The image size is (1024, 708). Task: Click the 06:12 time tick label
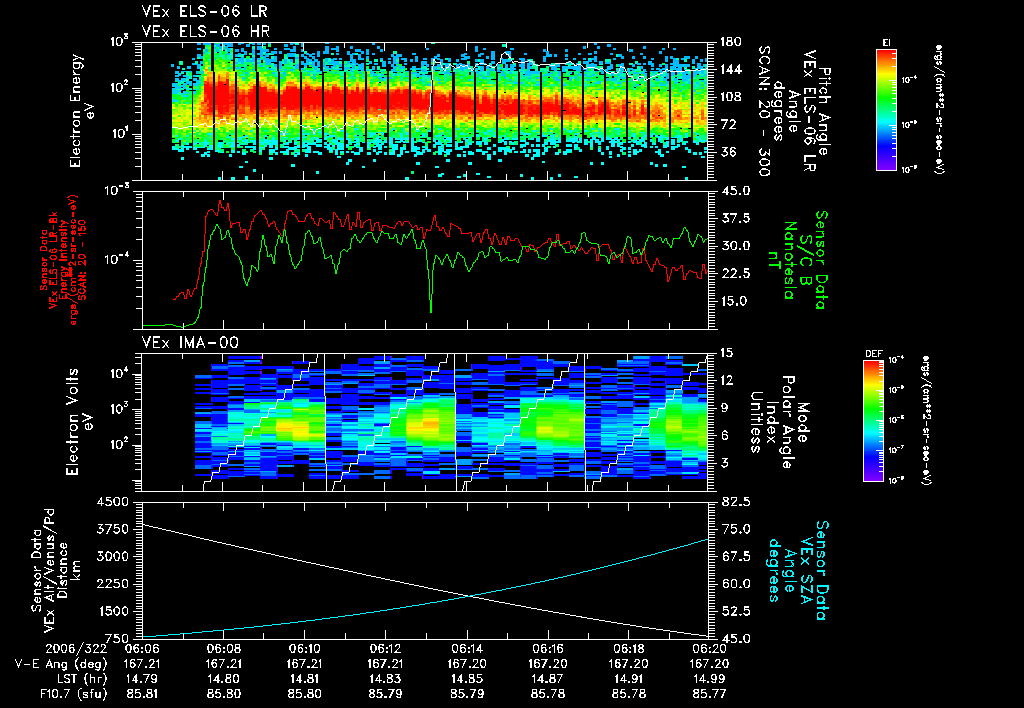pyautogui.click(x=385, y=650)
